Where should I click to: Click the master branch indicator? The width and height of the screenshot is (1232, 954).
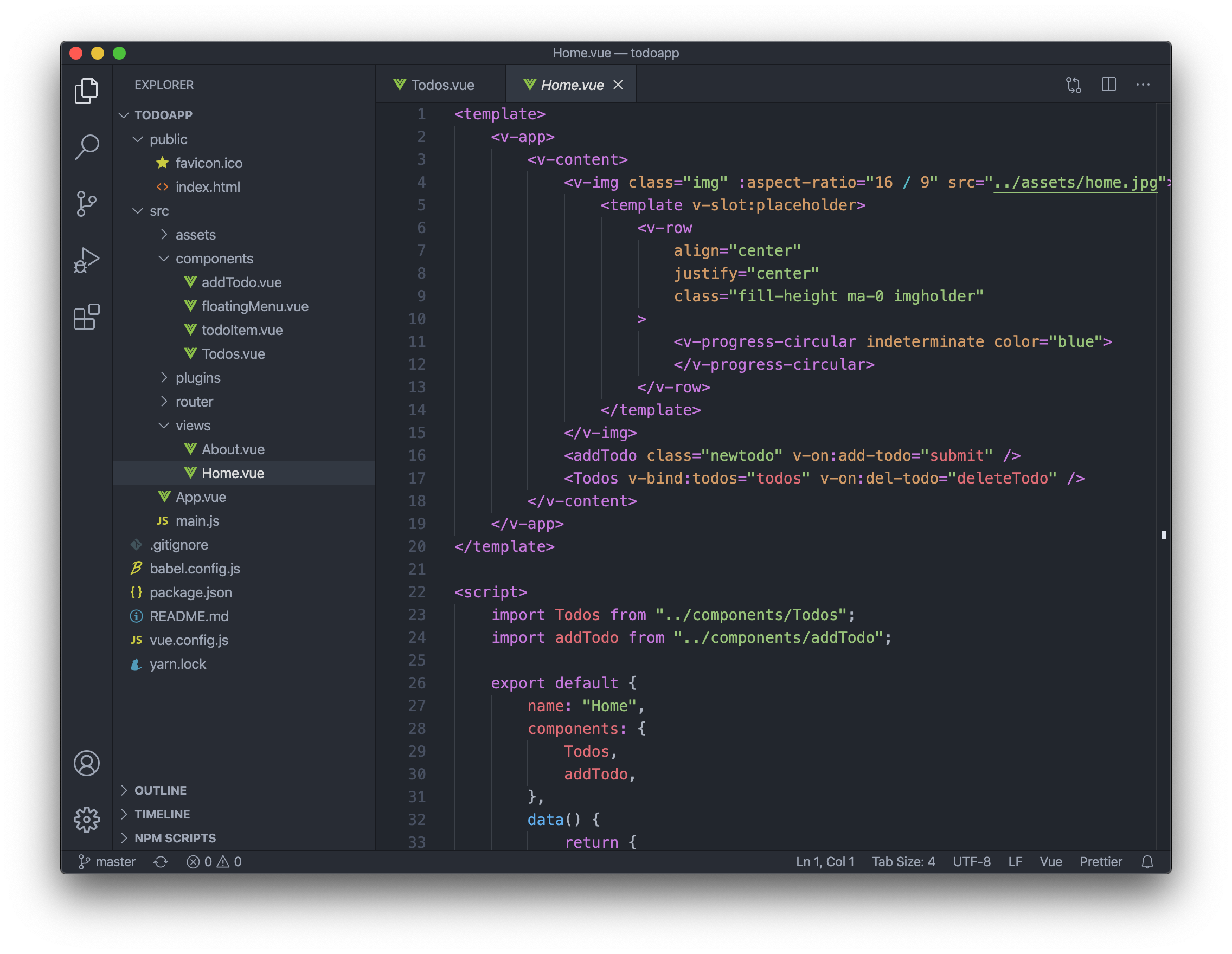107,861
